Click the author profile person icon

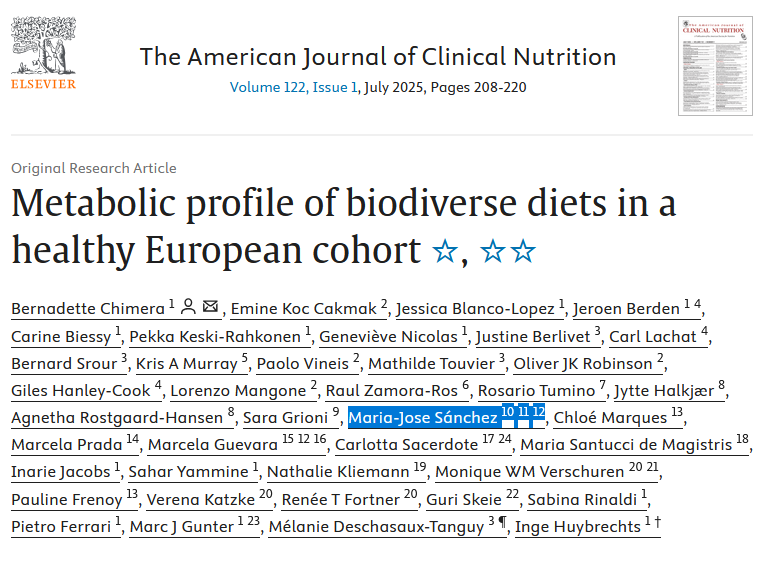click(x=189, y=307)
